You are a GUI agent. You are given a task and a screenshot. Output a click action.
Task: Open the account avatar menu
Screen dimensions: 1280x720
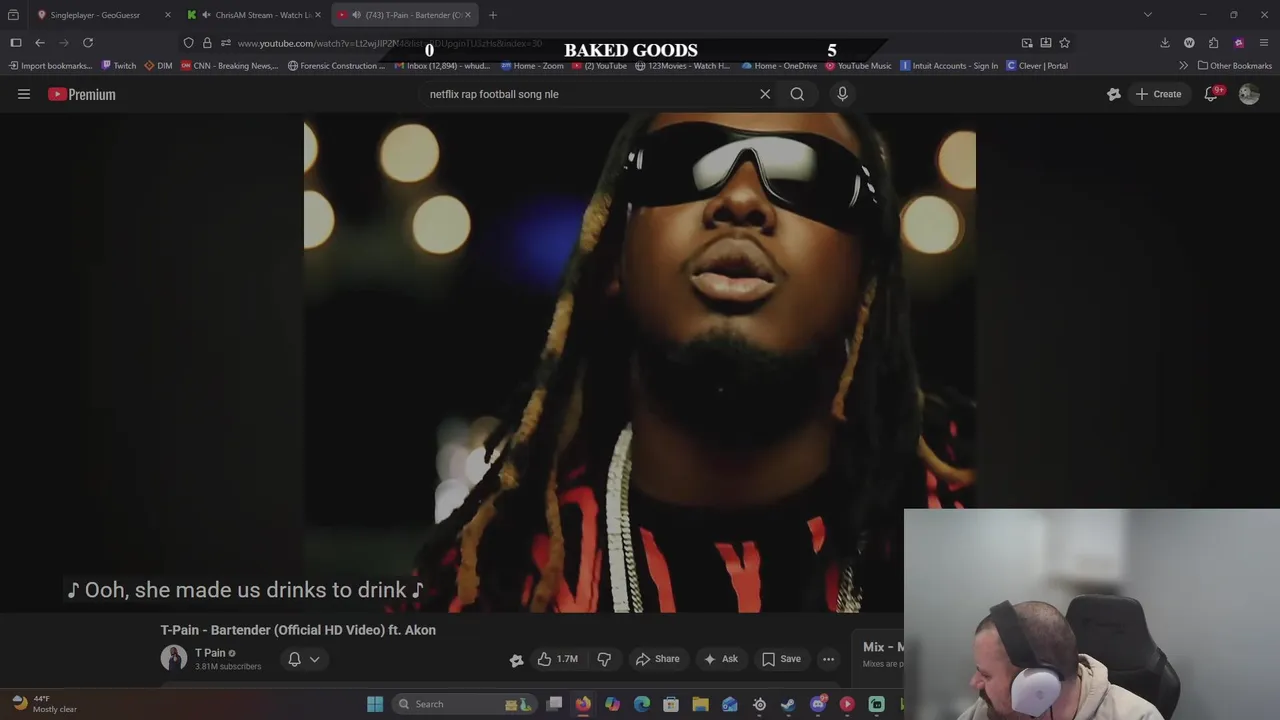click(1249, 94)
